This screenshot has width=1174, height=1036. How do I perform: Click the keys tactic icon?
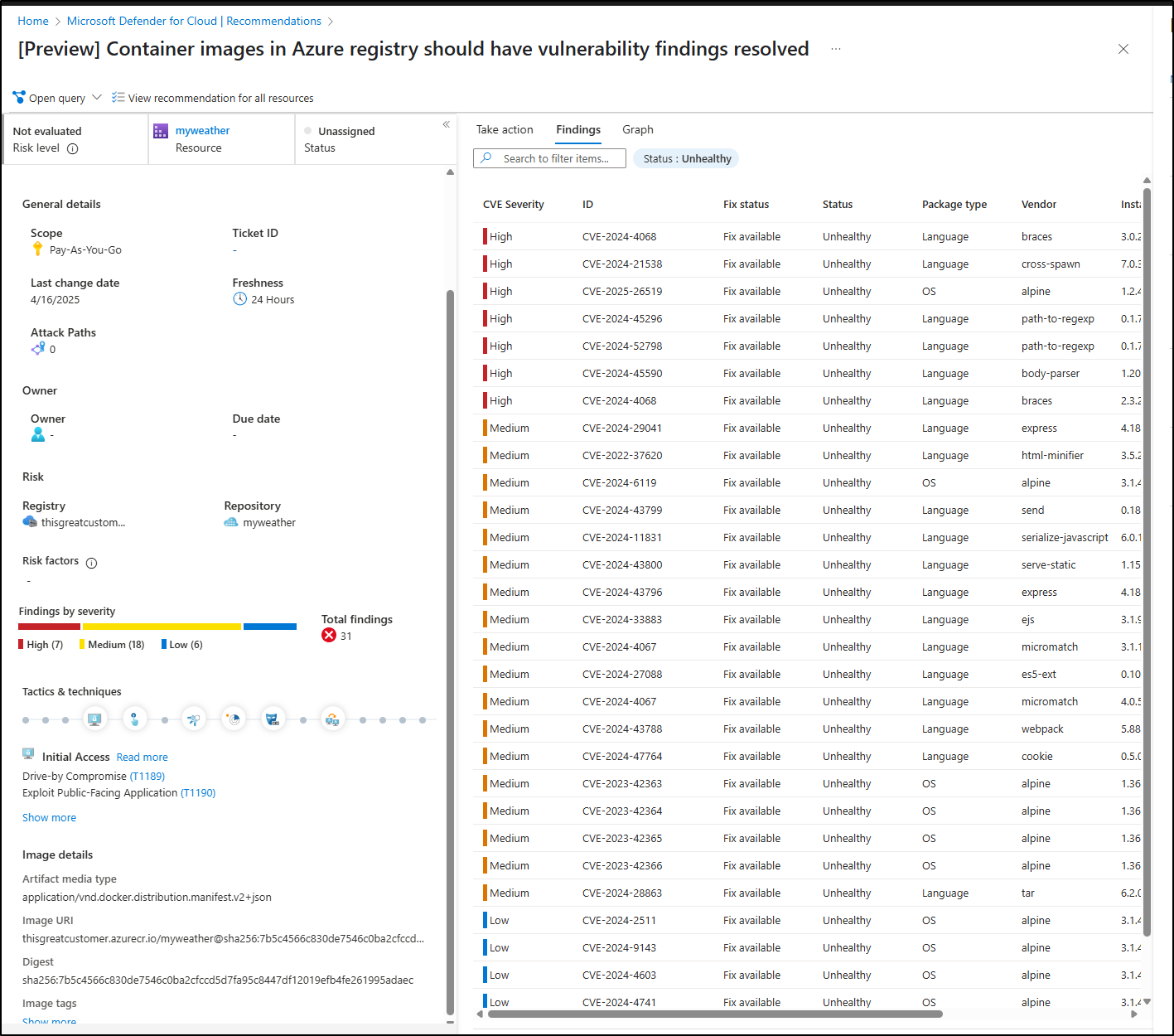[x=193, y=719]
